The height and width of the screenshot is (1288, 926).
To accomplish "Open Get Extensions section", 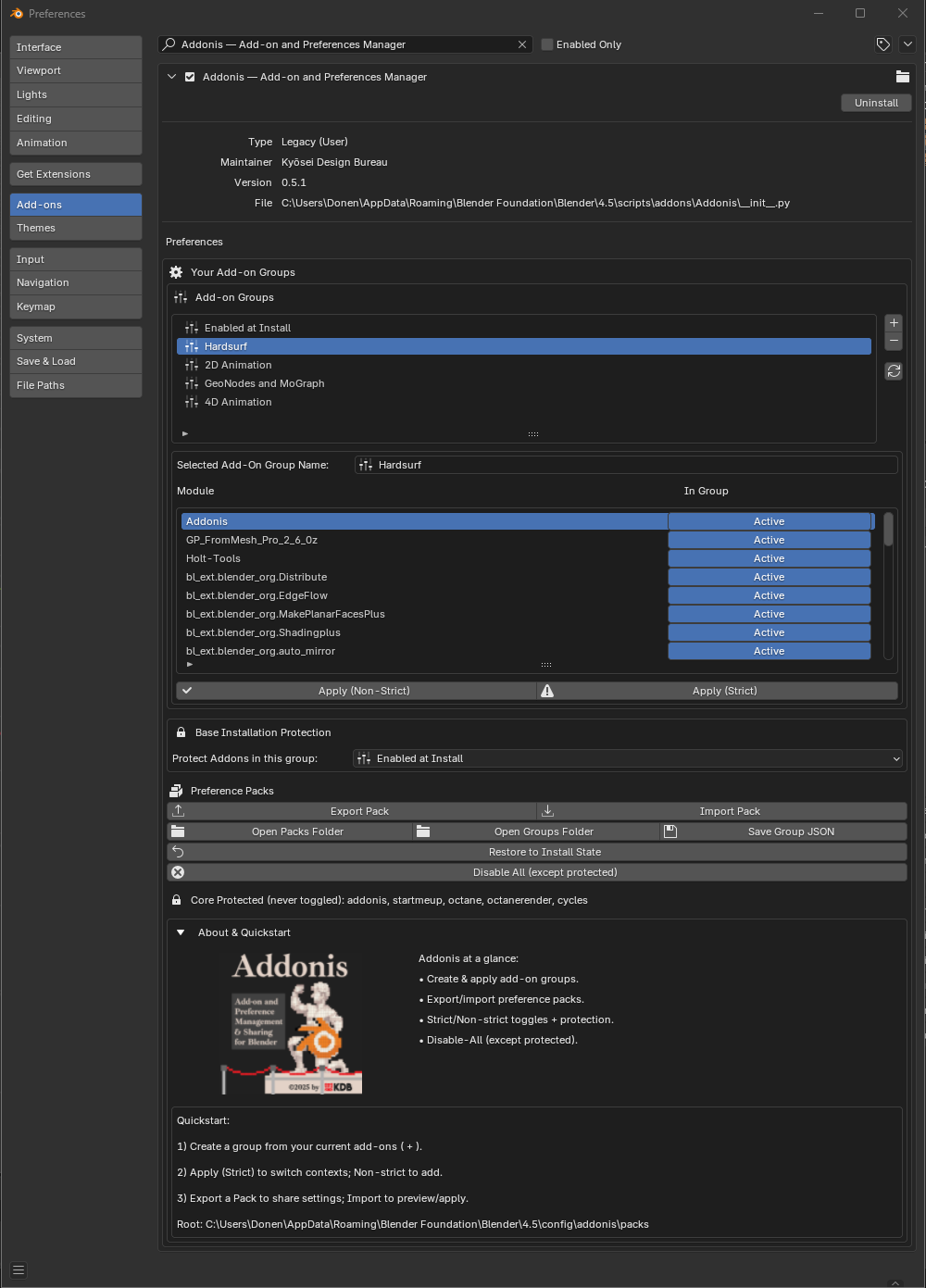I will [x=76, y=174].
